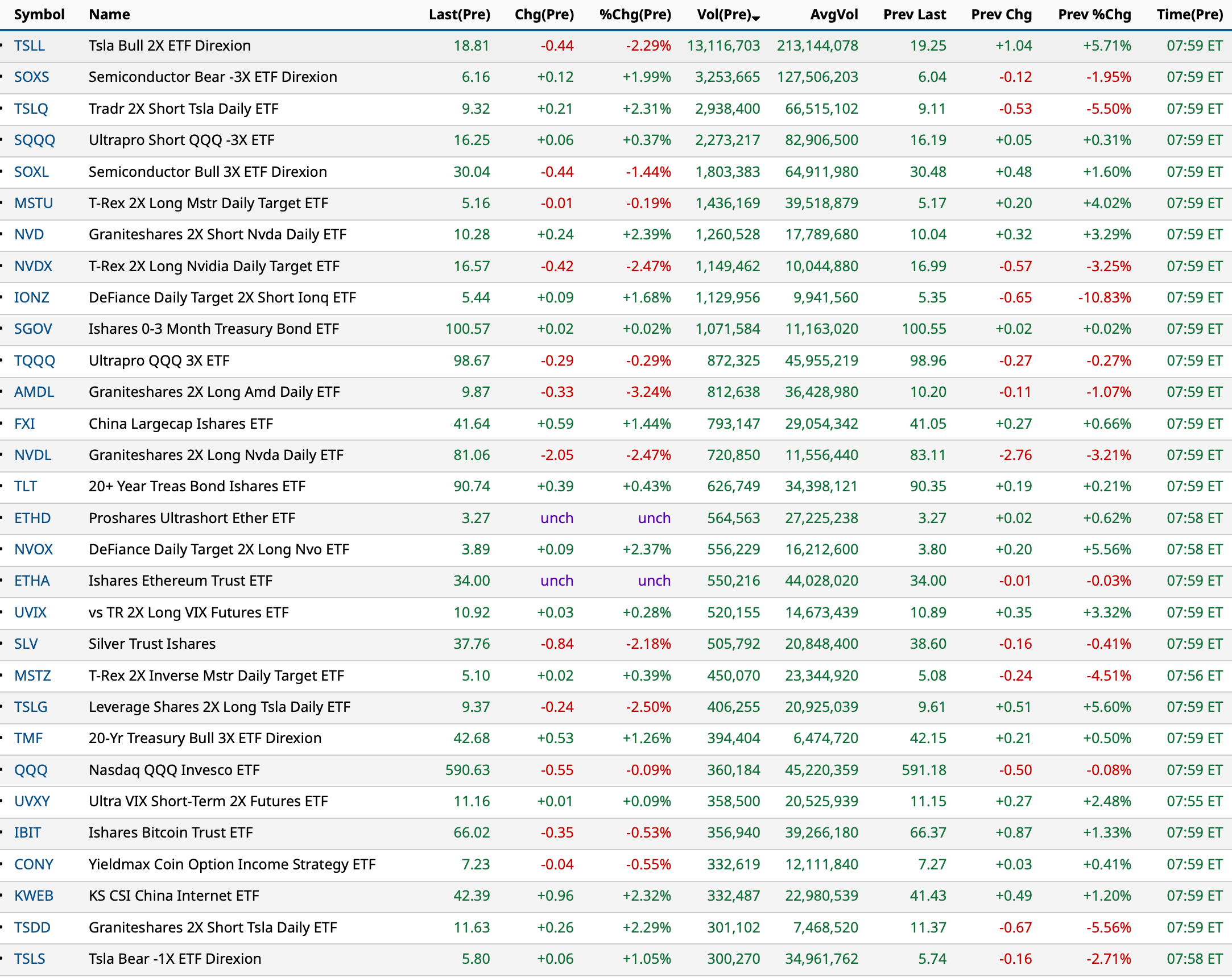Click the Symbol column header
This screenshot has height=978, width=1232.
(x=39, y=14)
